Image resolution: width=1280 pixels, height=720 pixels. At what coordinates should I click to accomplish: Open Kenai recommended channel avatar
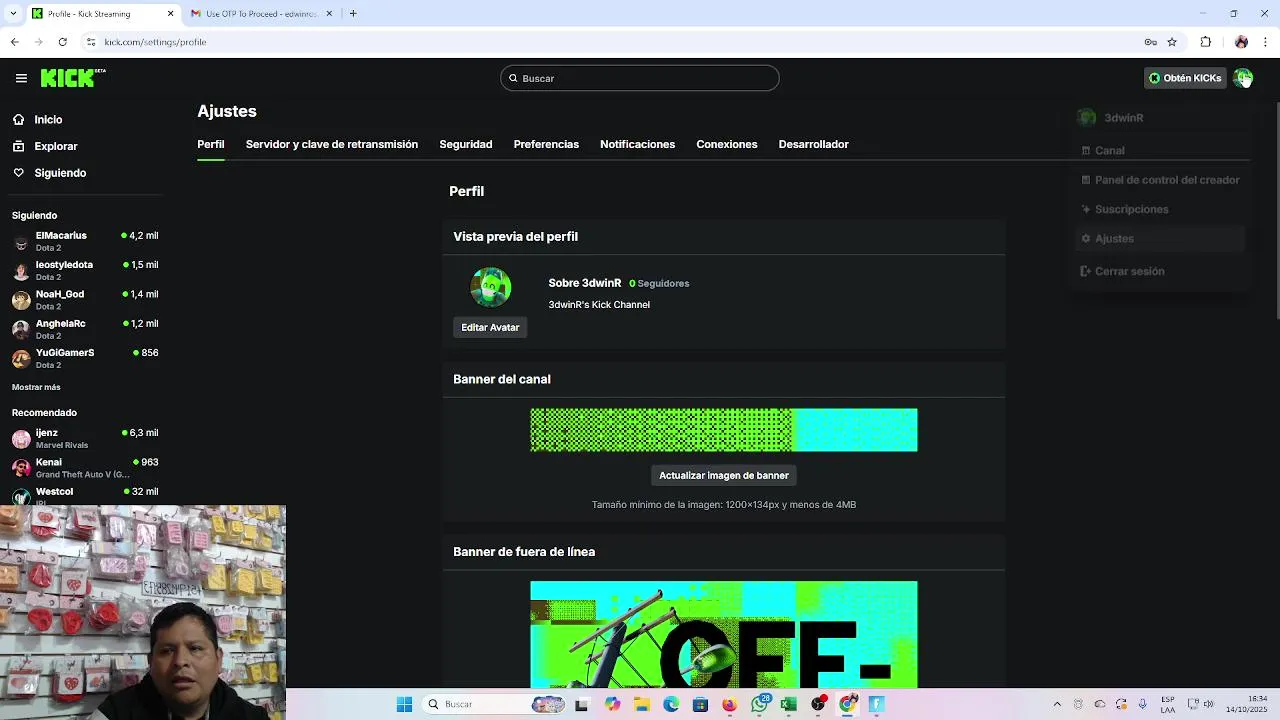(x=21, y=468)
